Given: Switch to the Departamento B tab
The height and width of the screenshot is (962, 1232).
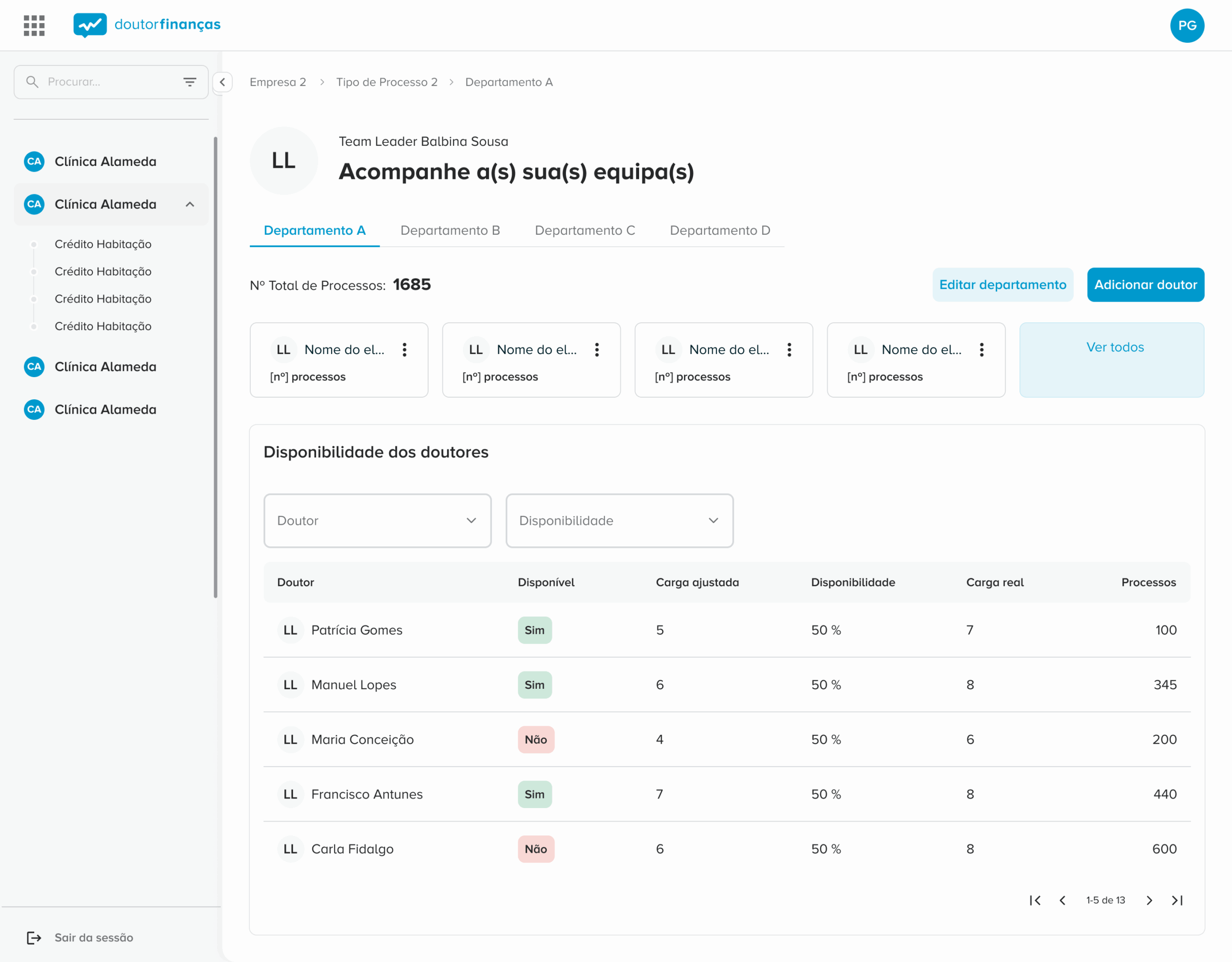Looking at the screenshot, I should click(x=450, y=230).
